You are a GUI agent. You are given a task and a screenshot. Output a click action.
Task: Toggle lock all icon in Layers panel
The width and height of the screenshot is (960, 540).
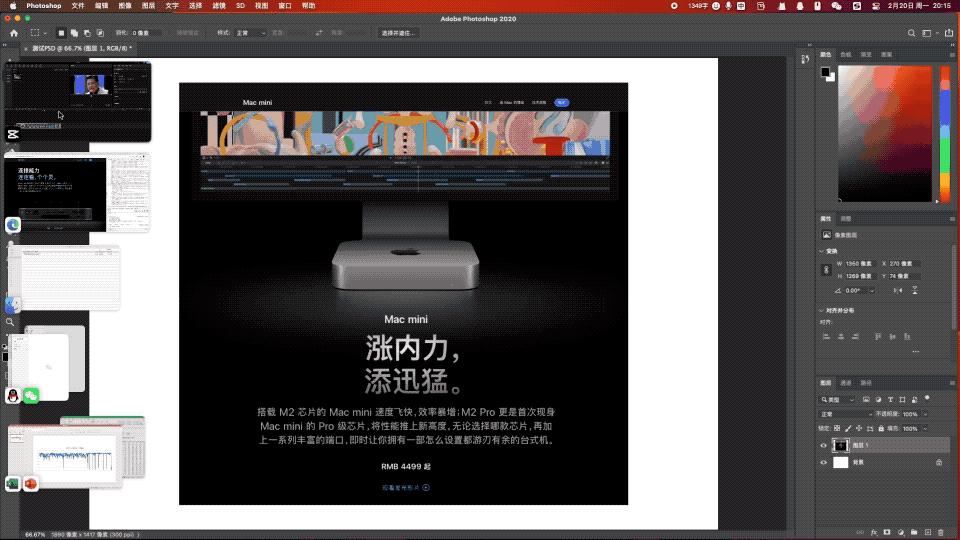(881, 429)
